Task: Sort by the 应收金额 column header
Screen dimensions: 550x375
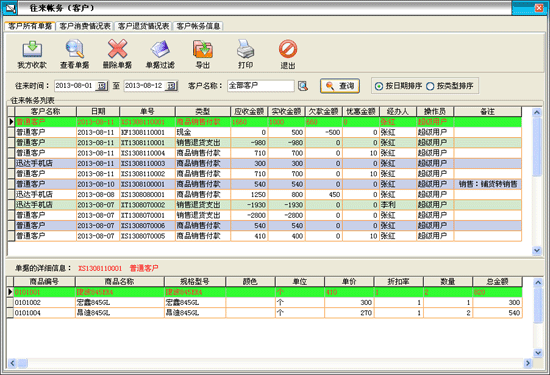Action: 249,112
